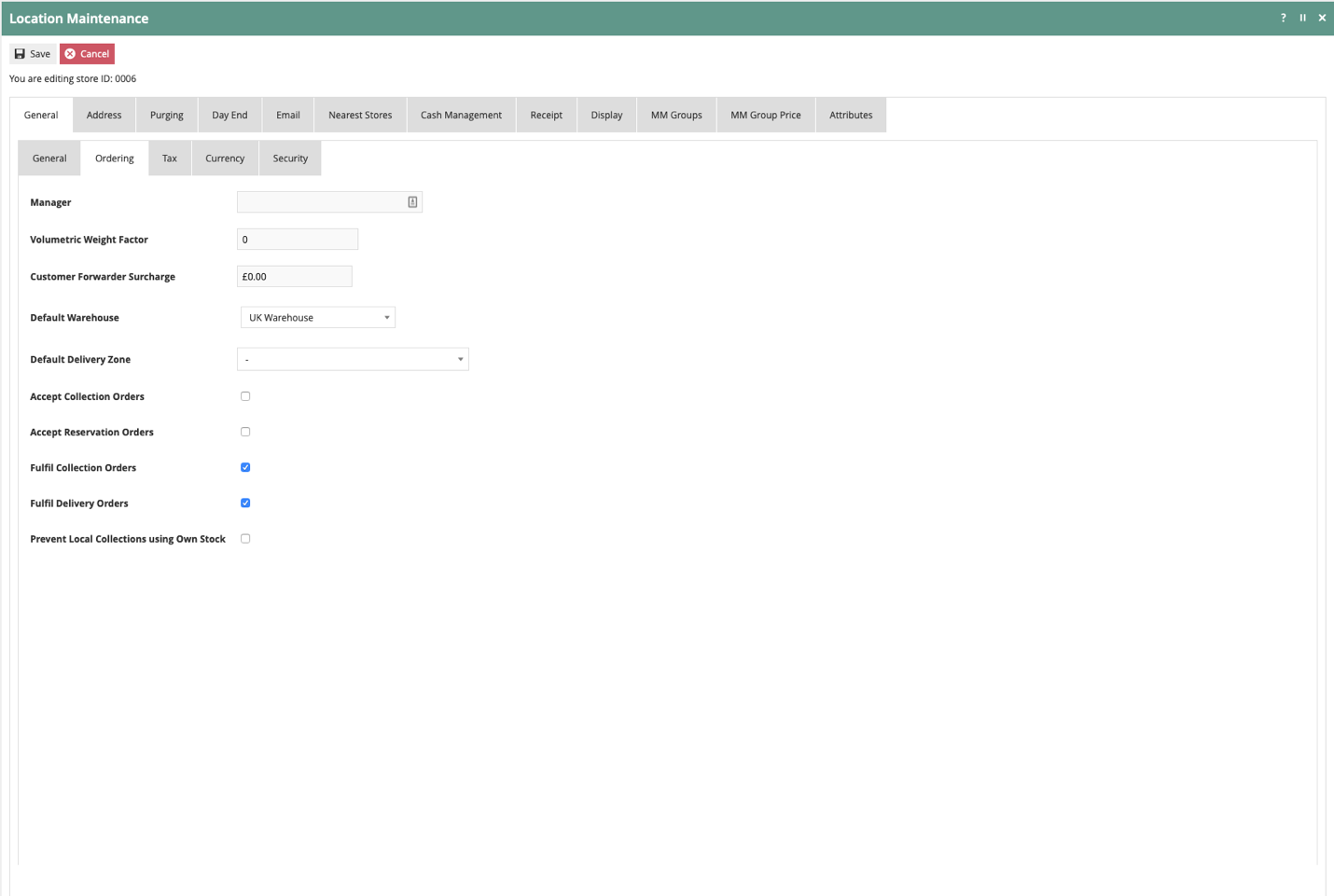Select the top-level General tab
This screenshot has height=896, width=1334.
[x=41, y=115]
